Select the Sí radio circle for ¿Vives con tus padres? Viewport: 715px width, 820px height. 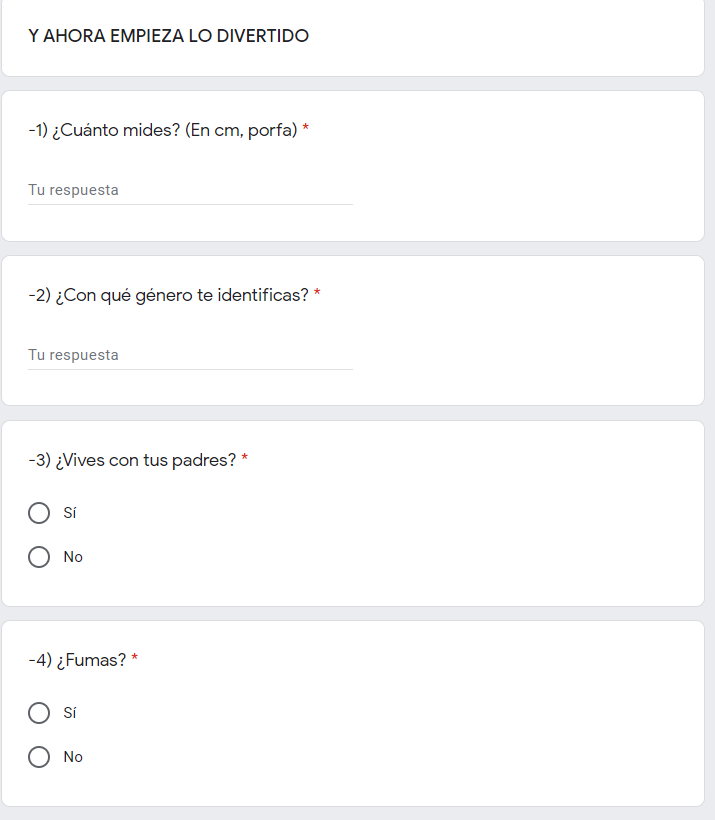tap(39, 513)
